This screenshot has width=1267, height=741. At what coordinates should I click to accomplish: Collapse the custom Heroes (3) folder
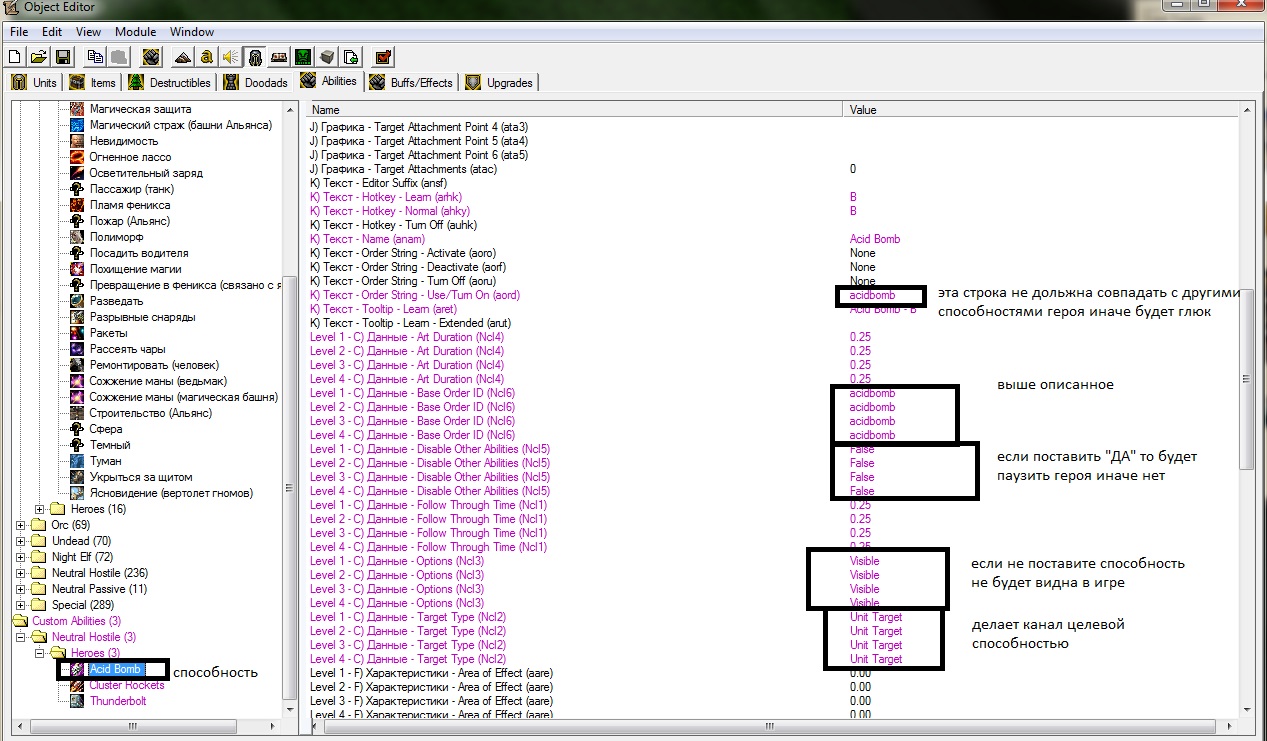pyautogui.click(x=38, y=653)
